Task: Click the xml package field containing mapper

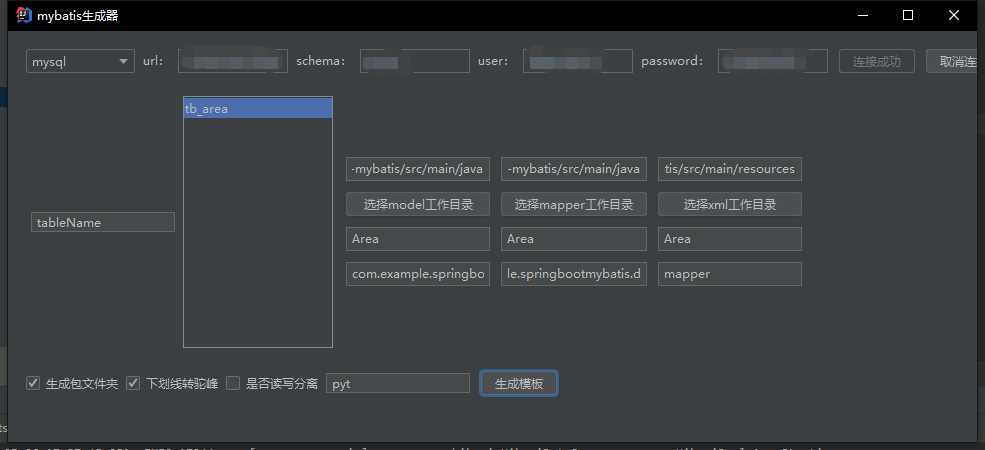Action: click(730, 274)
